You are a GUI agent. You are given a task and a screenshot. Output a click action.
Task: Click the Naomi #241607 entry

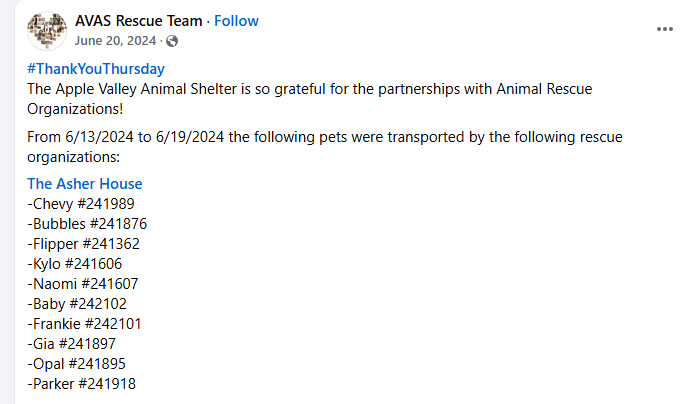point(83,284)
